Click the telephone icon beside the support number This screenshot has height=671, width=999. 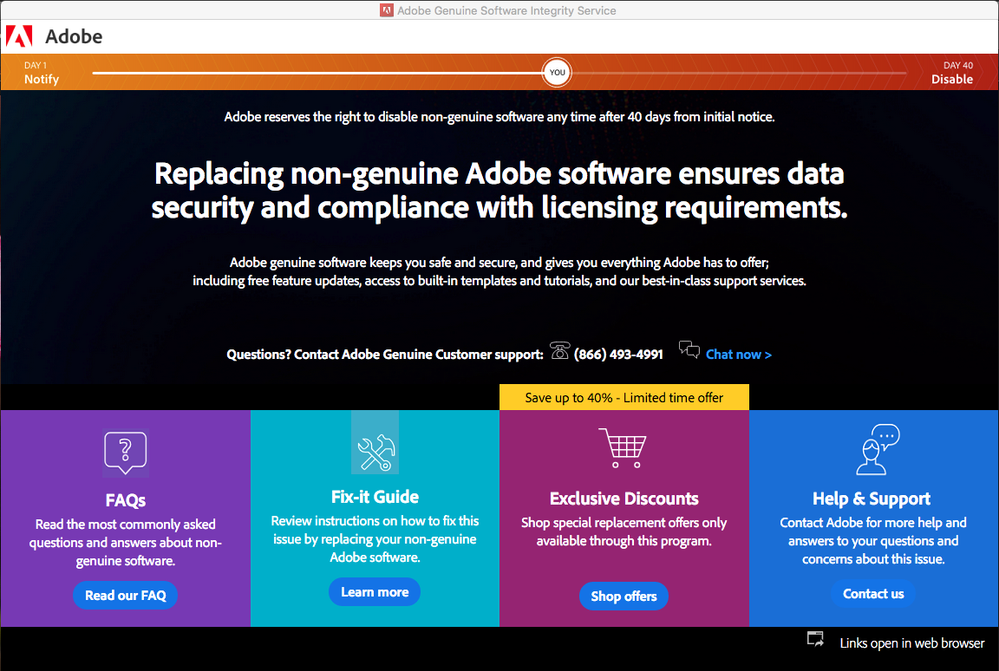[559, 351]
